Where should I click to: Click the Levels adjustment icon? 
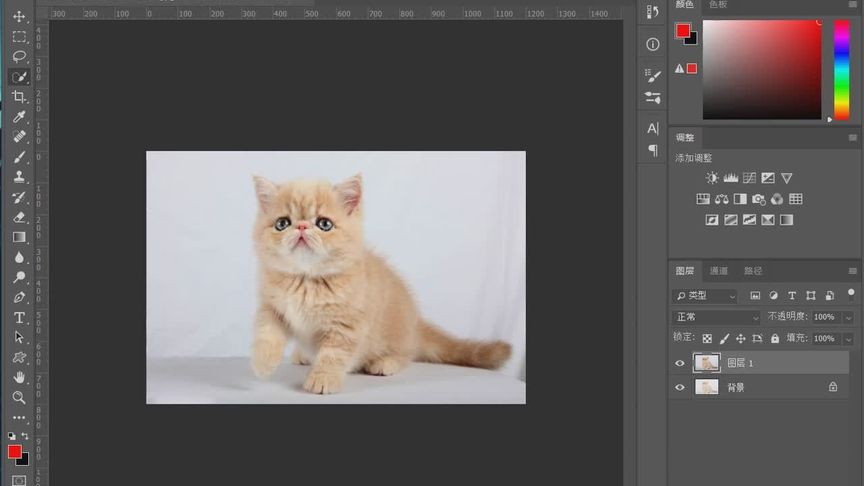coord(730,178)
